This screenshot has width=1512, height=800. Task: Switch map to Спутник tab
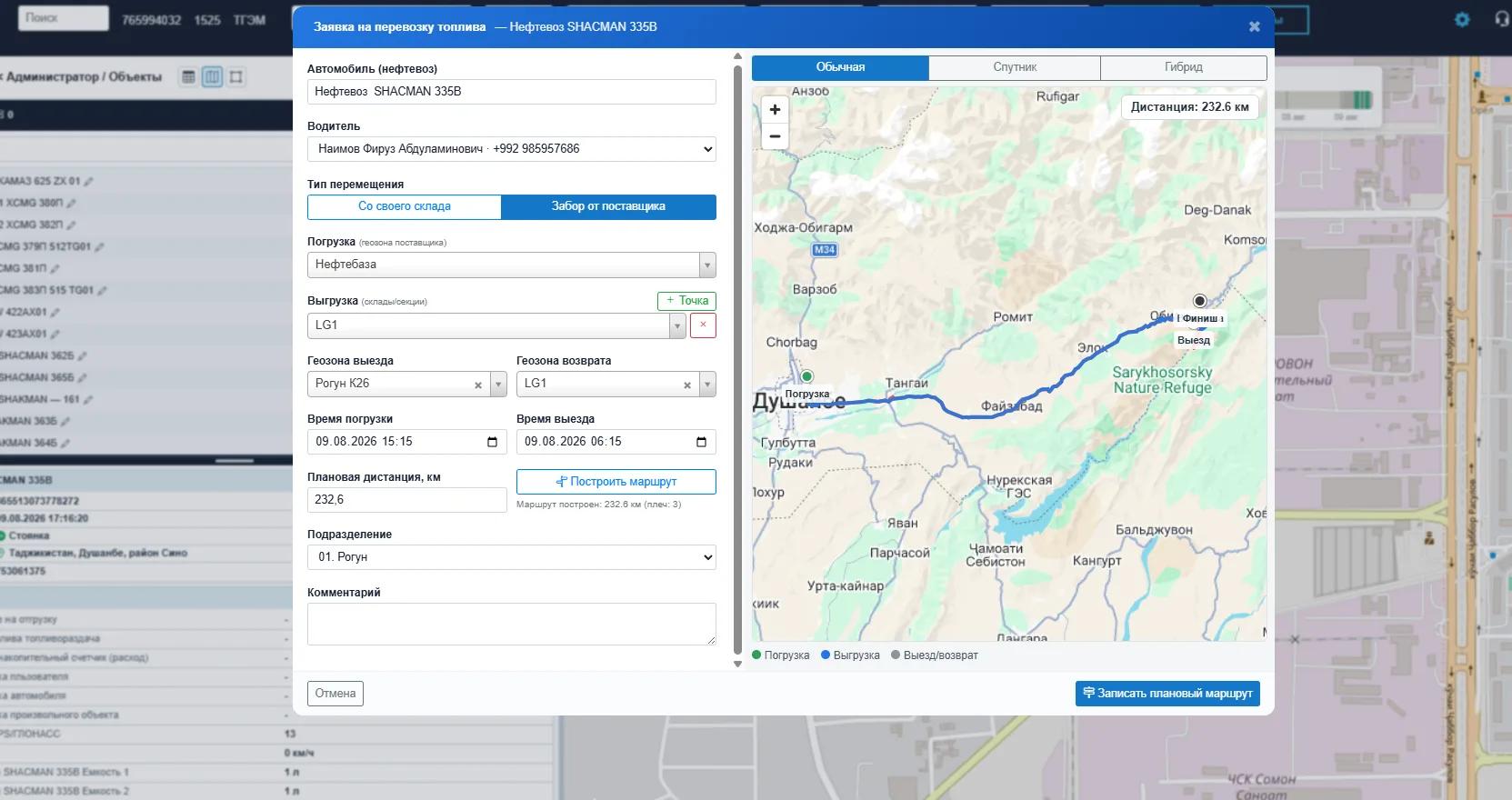(1015, 67)
